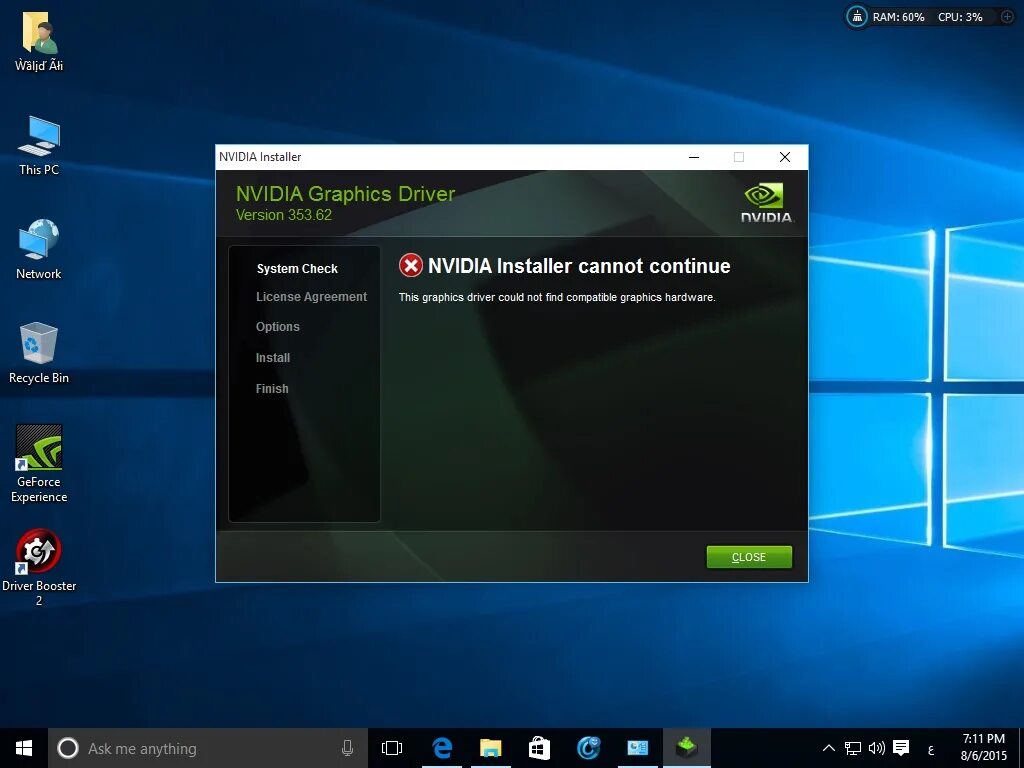The image size is (1024, 768).
Task: Click the green CLOSE button
Action: [x=749, y=557]
